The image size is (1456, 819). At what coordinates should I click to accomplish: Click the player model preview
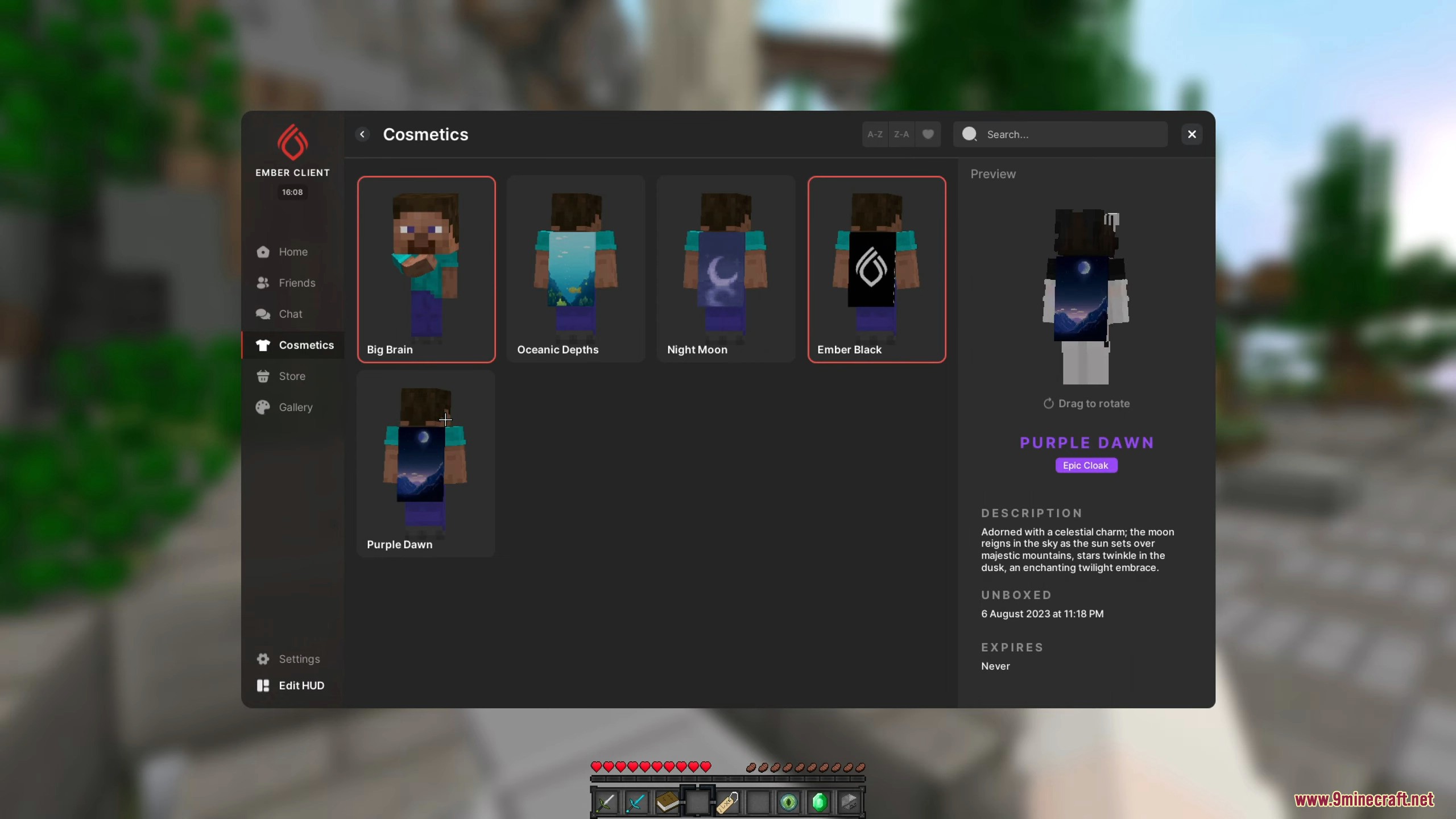click(1085, 297)
